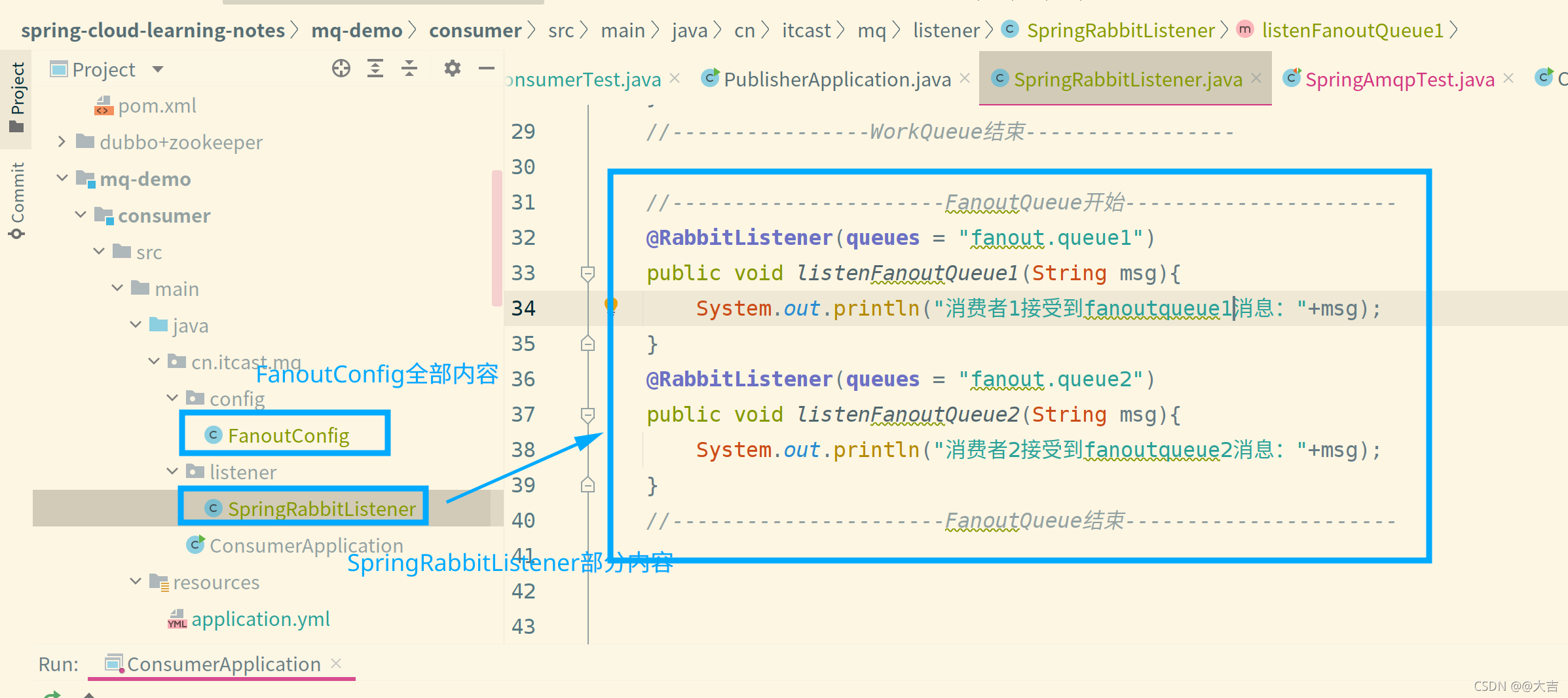Click the FanoutConfig class icon

coord(214,435)
